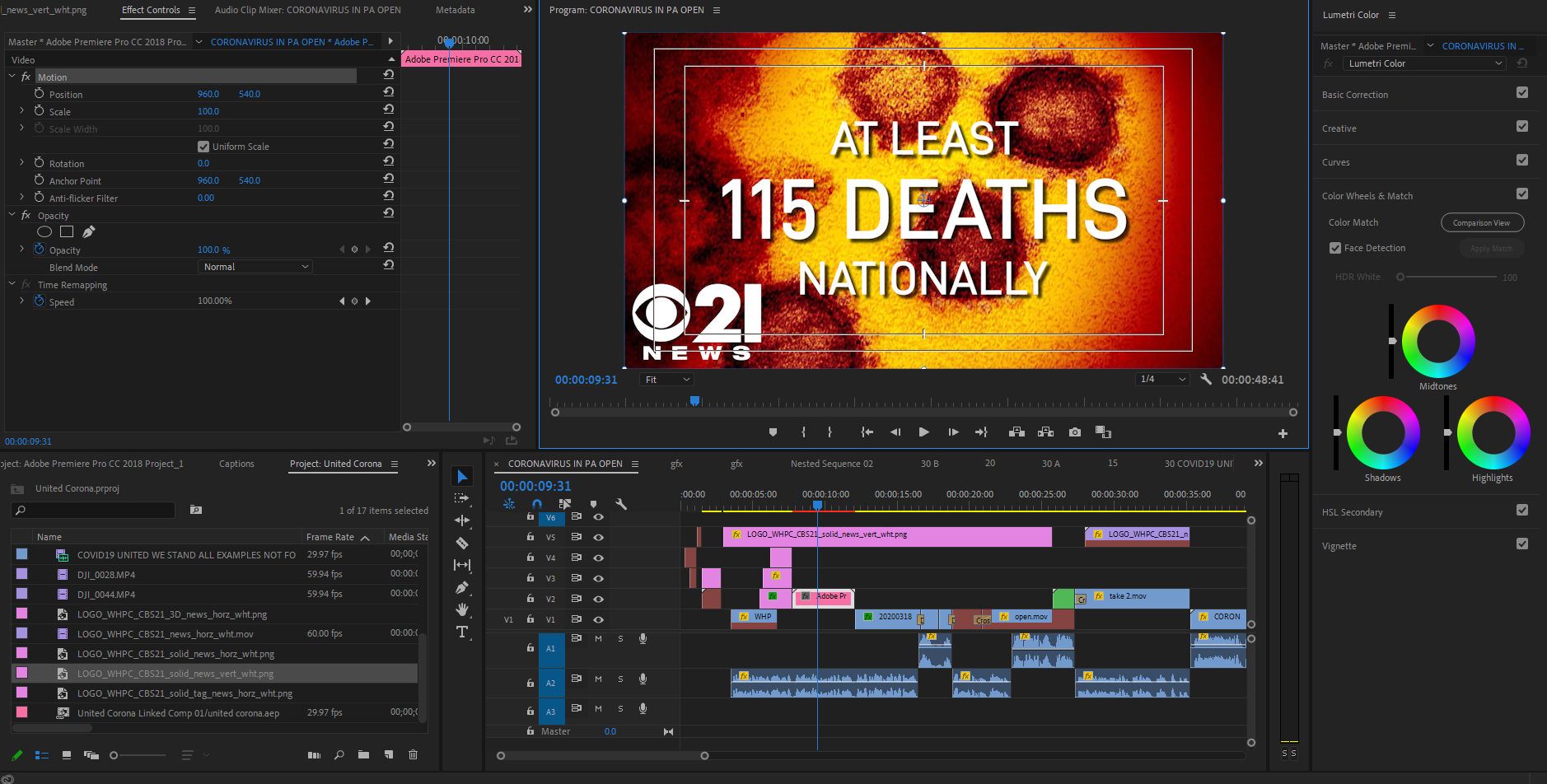Switch to Audio Clip Mixer tab

pos(307,10)
